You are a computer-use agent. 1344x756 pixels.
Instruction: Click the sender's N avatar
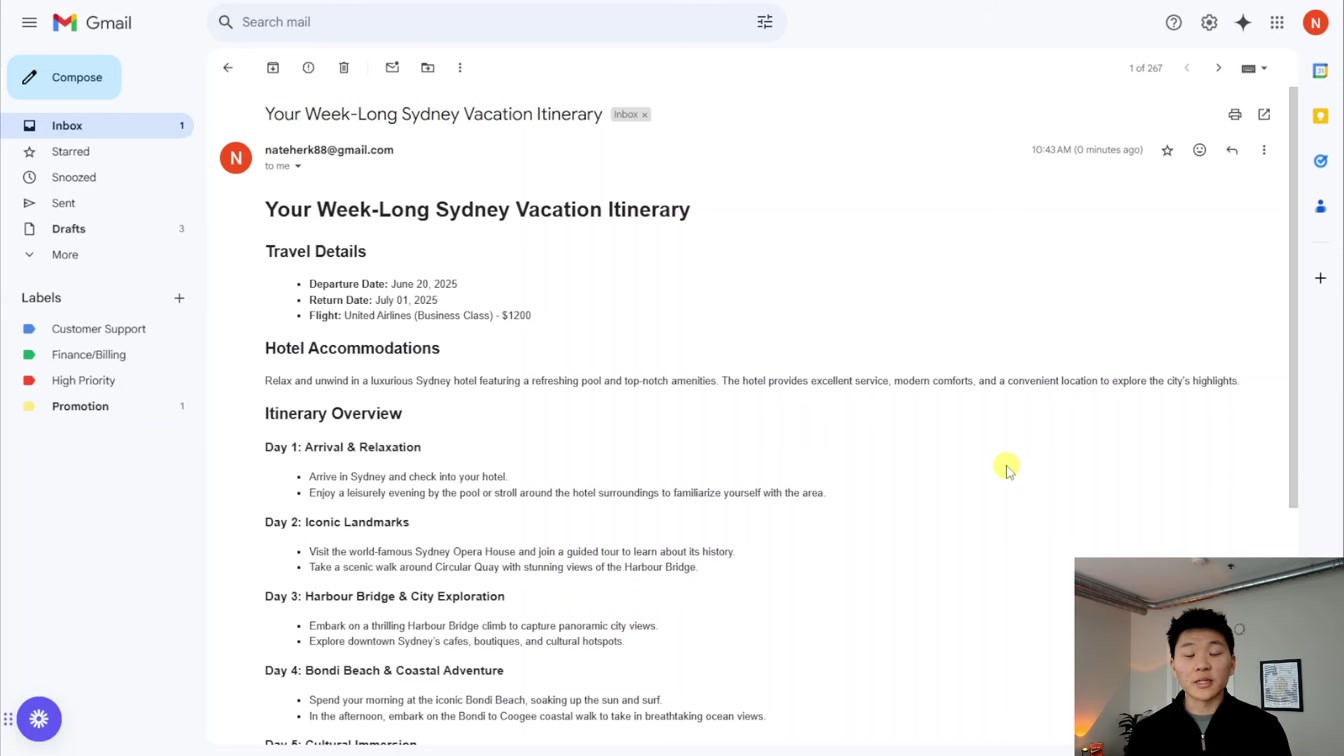tap(236, 158)
